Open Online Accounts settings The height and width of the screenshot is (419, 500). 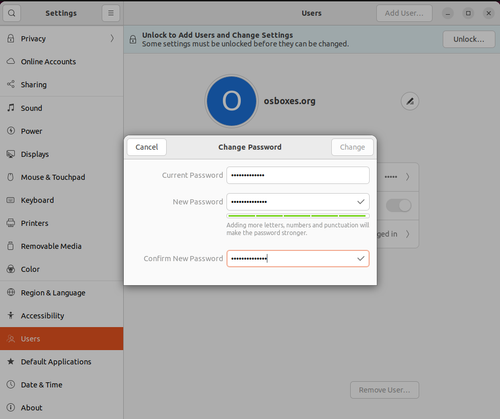tap(62, 62)
